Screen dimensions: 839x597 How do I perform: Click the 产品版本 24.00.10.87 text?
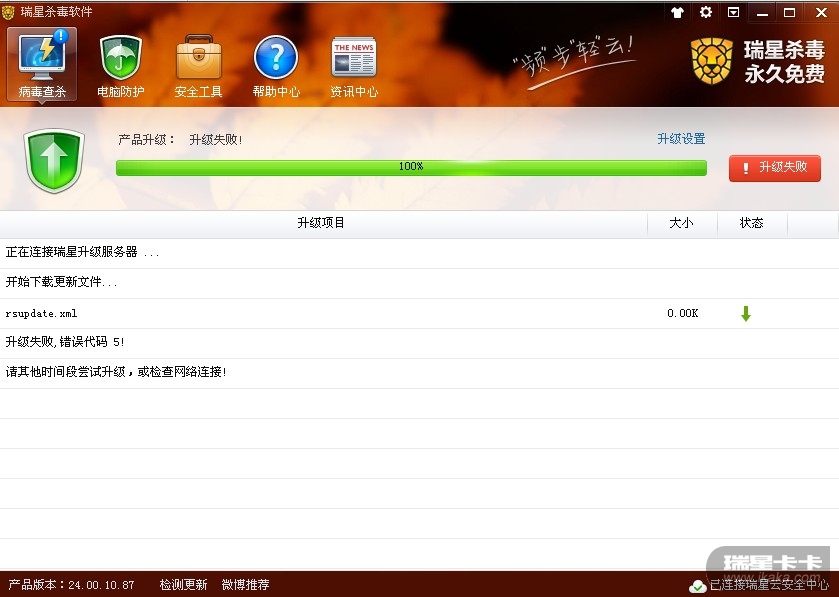pyautogui.click(x=71, y=585)
